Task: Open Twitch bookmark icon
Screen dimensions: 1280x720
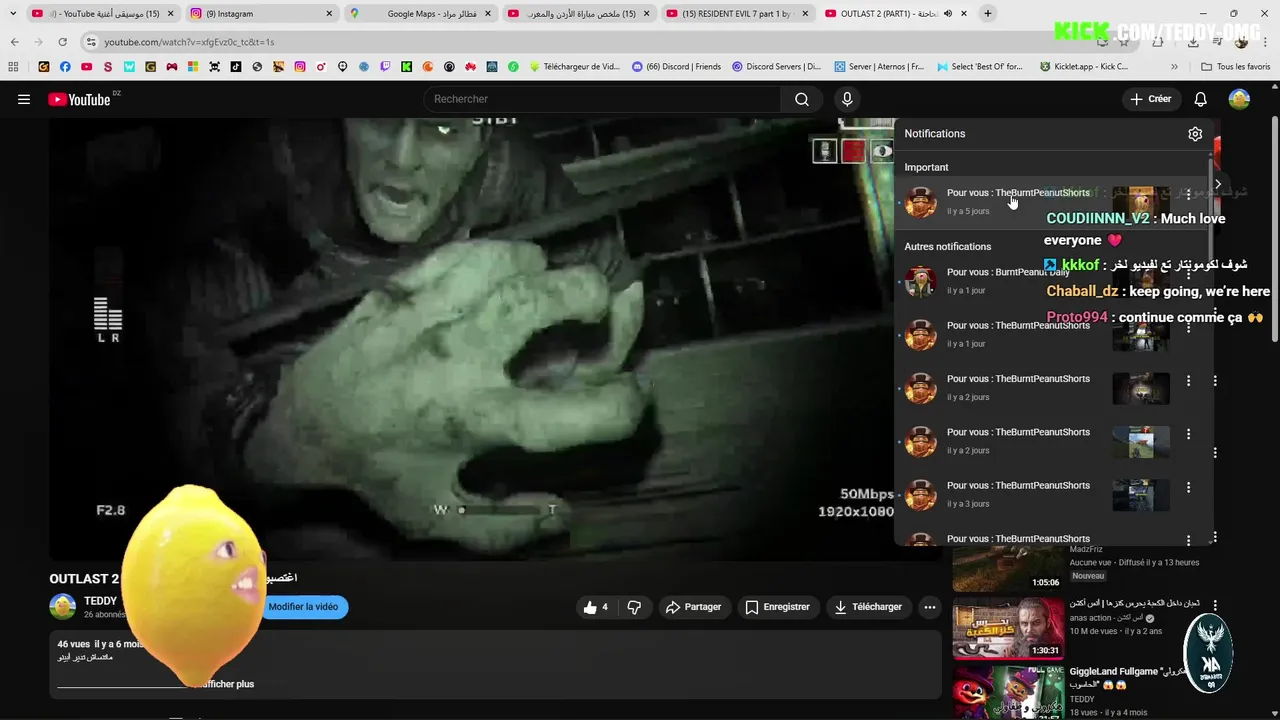Action: [386, 67]
